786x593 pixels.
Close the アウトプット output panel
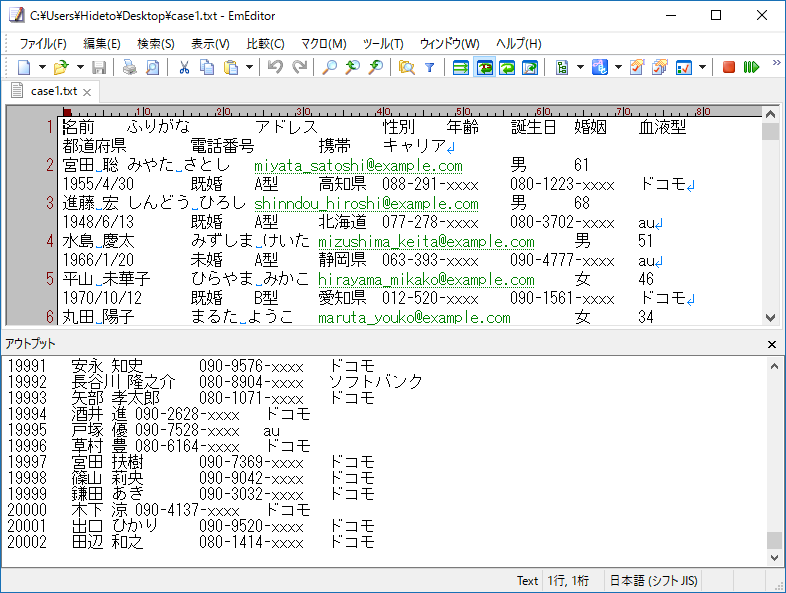coord(772,344)
